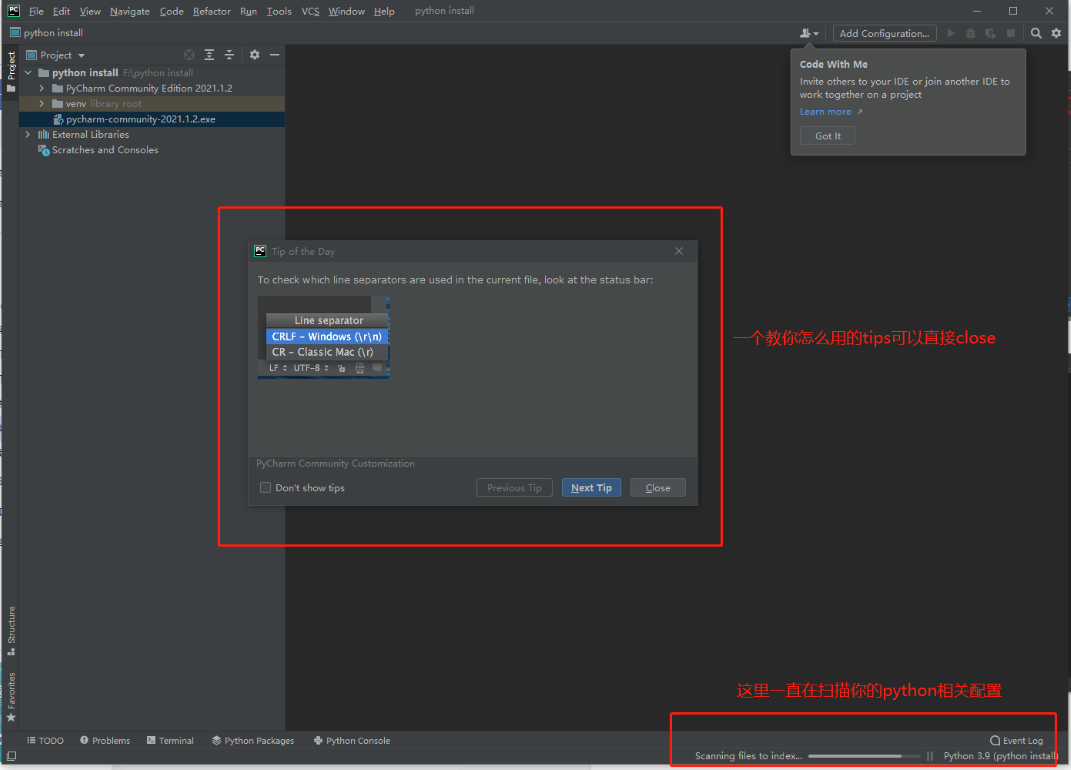This screenshot has height=770, width=1071.
Task: Open Code With Me dropdown arrow
Action: coord(816,33)
